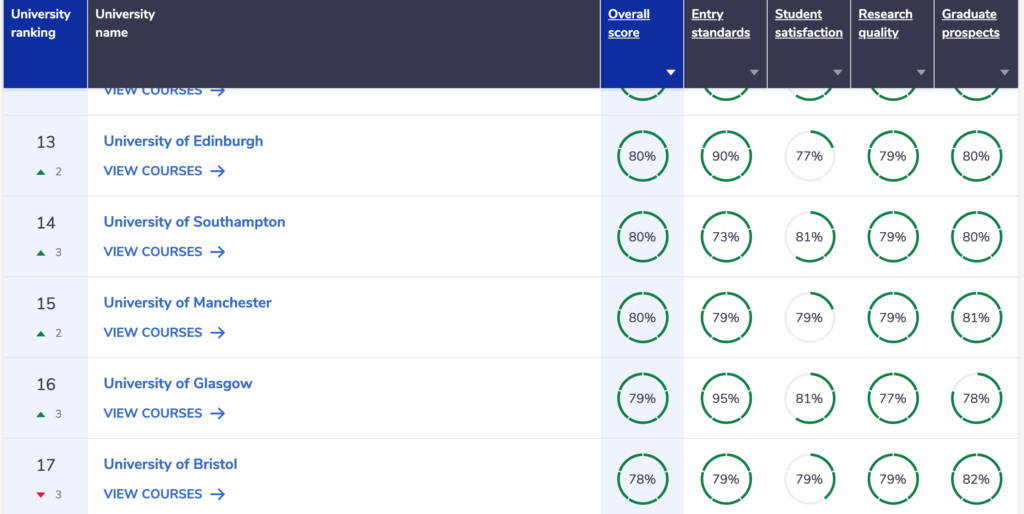
Task: Open the Entry standards sort dropdown arrow
Action: [754, 72]
